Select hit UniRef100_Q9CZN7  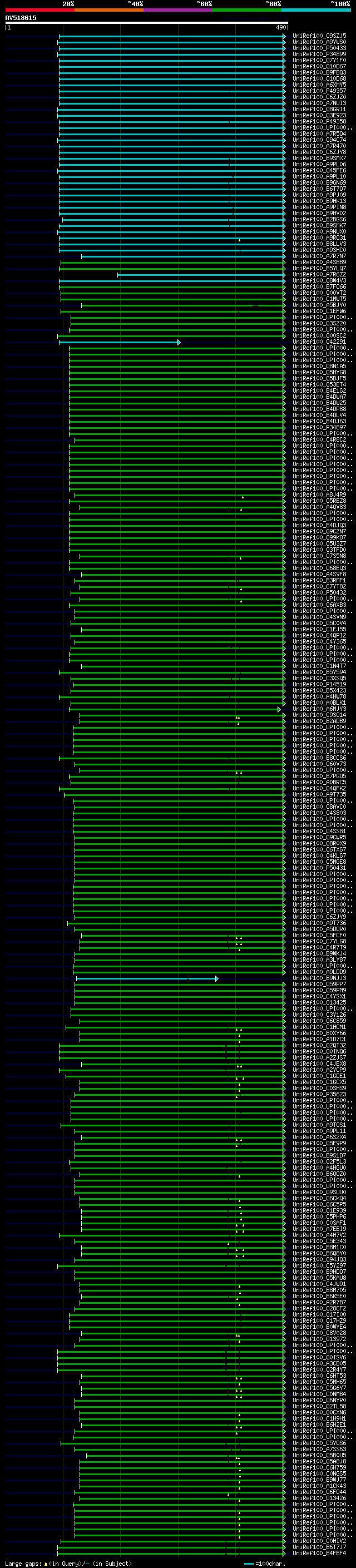point(319,532)
